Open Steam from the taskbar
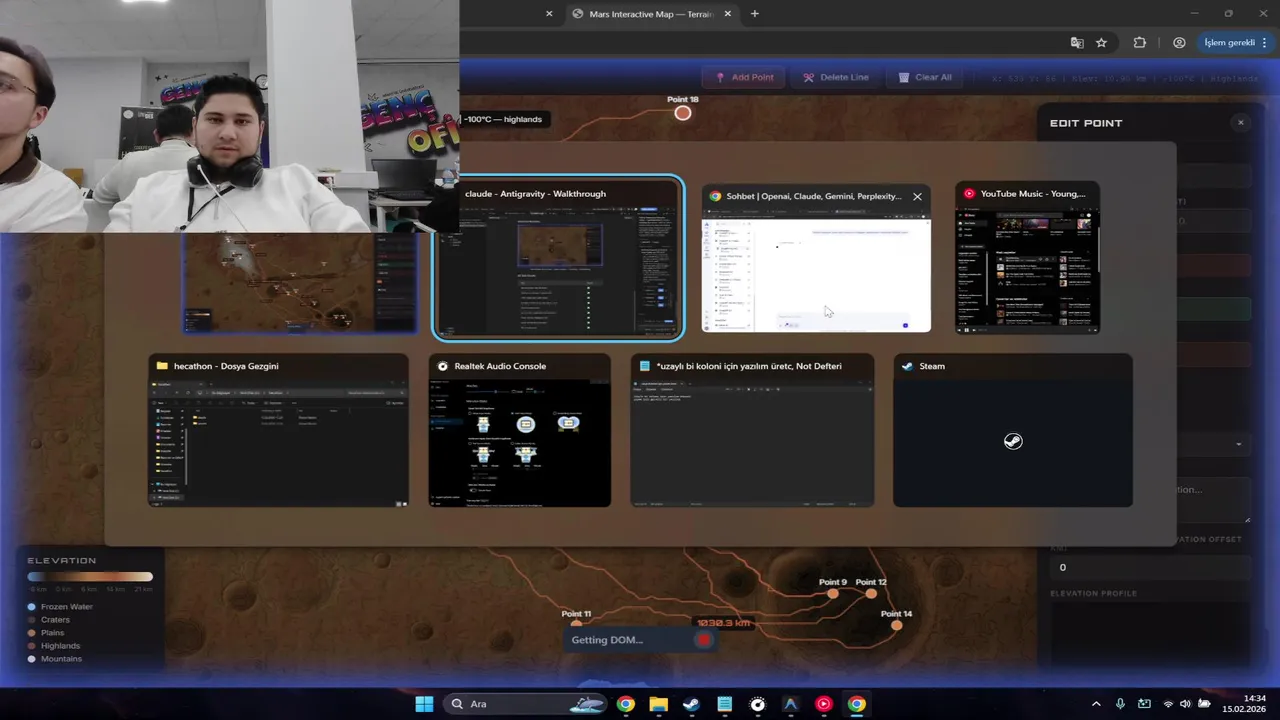Screen dimensions: 1280x720 pyautogui.click(x=691, y=704)
